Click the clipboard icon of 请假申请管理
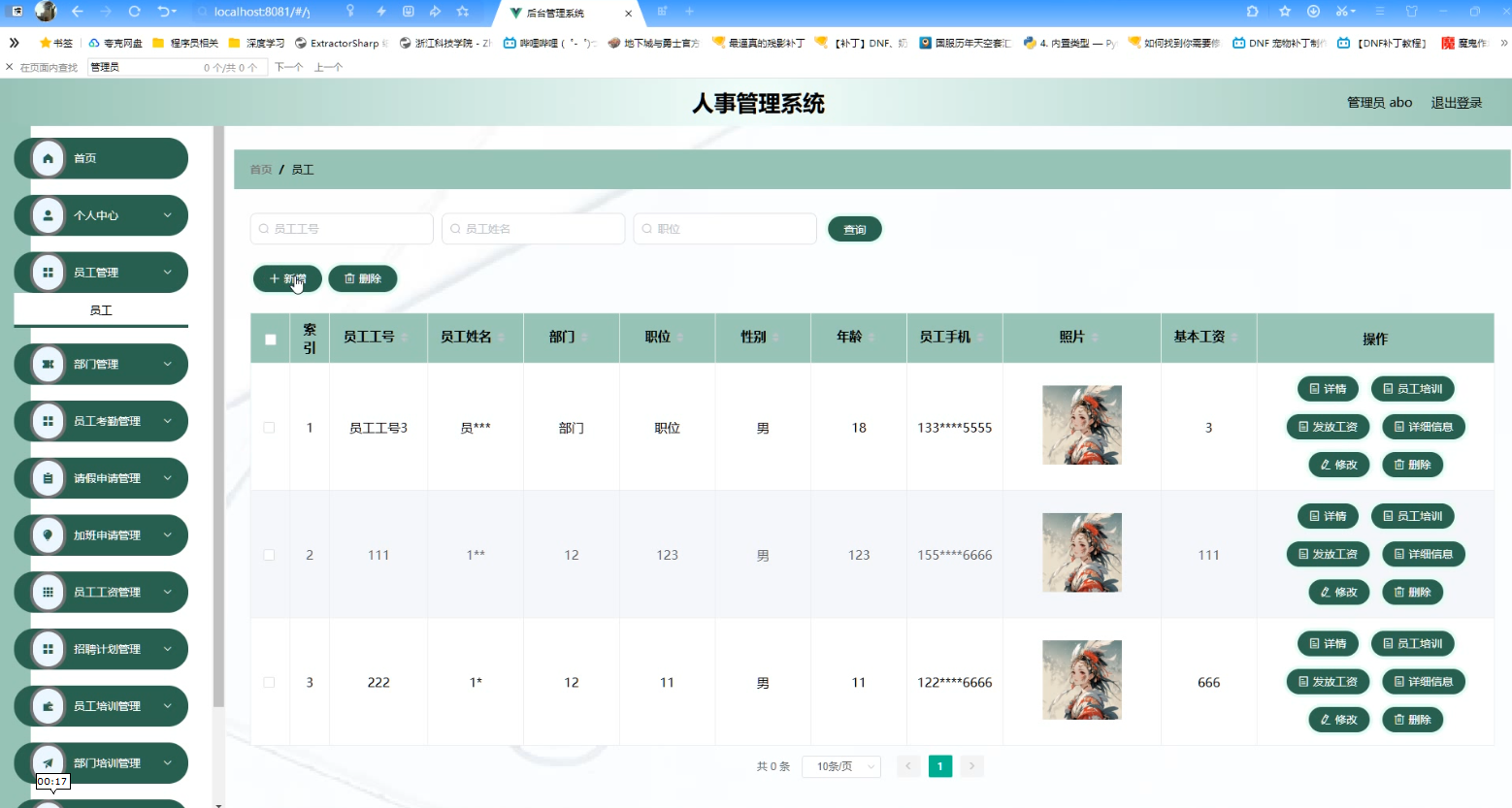 coord(48,478)
